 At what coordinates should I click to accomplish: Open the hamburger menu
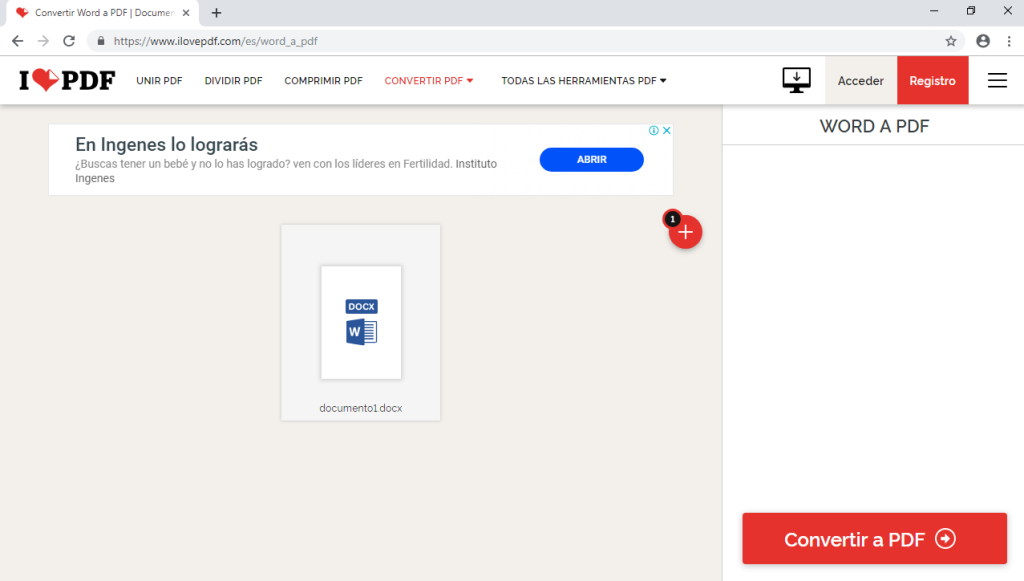pyautogui.click(x=997, y=81)
